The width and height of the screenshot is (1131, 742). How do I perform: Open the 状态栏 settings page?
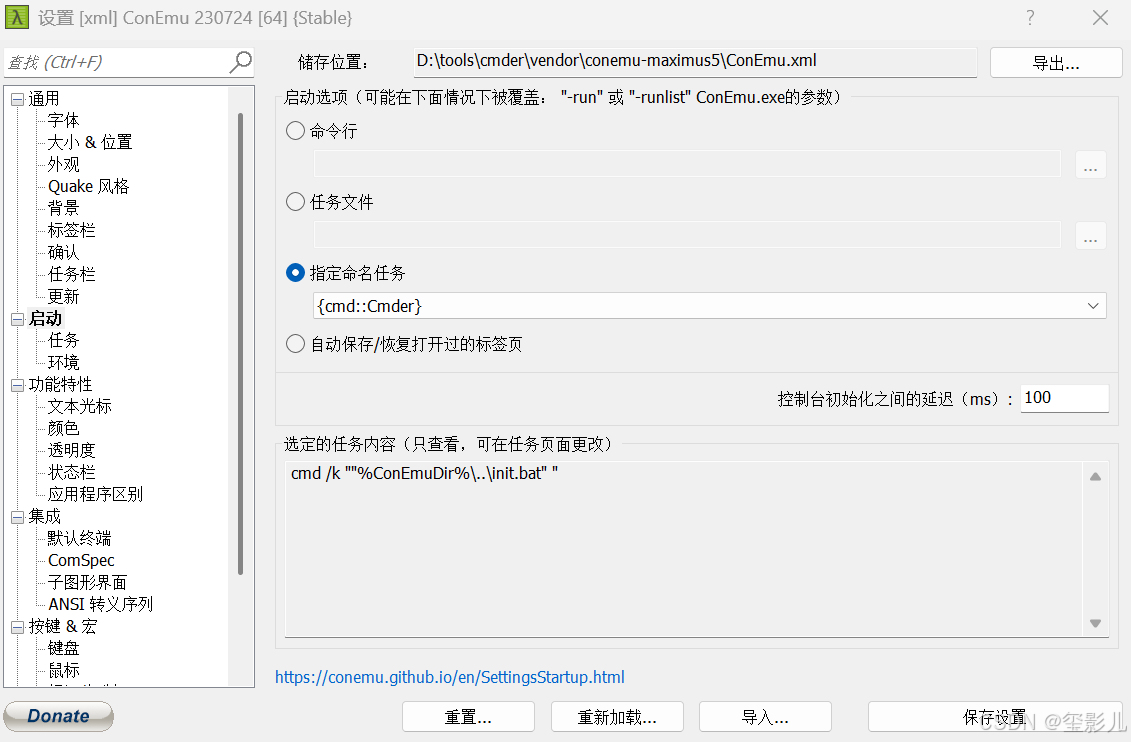(x=71, y=472)
